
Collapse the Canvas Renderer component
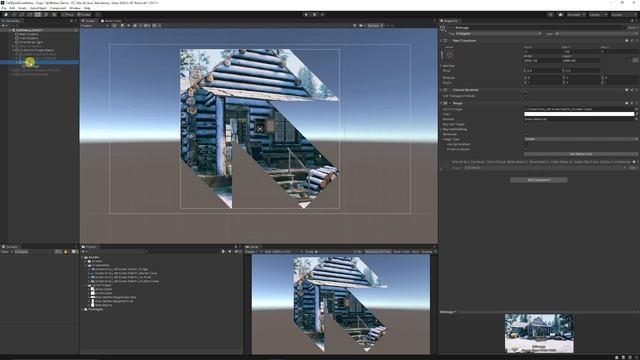click(x=441, y=90)
